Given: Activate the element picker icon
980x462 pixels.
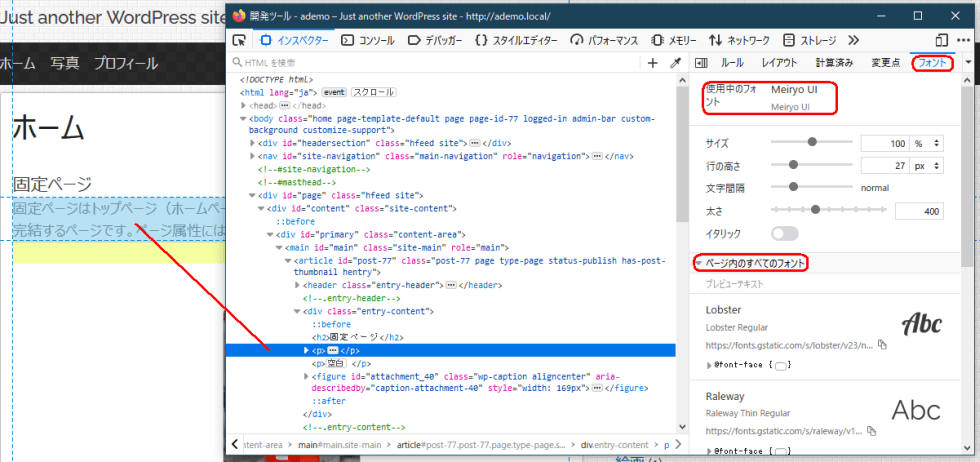Looking at the screenshot, I should coord(238,41).
